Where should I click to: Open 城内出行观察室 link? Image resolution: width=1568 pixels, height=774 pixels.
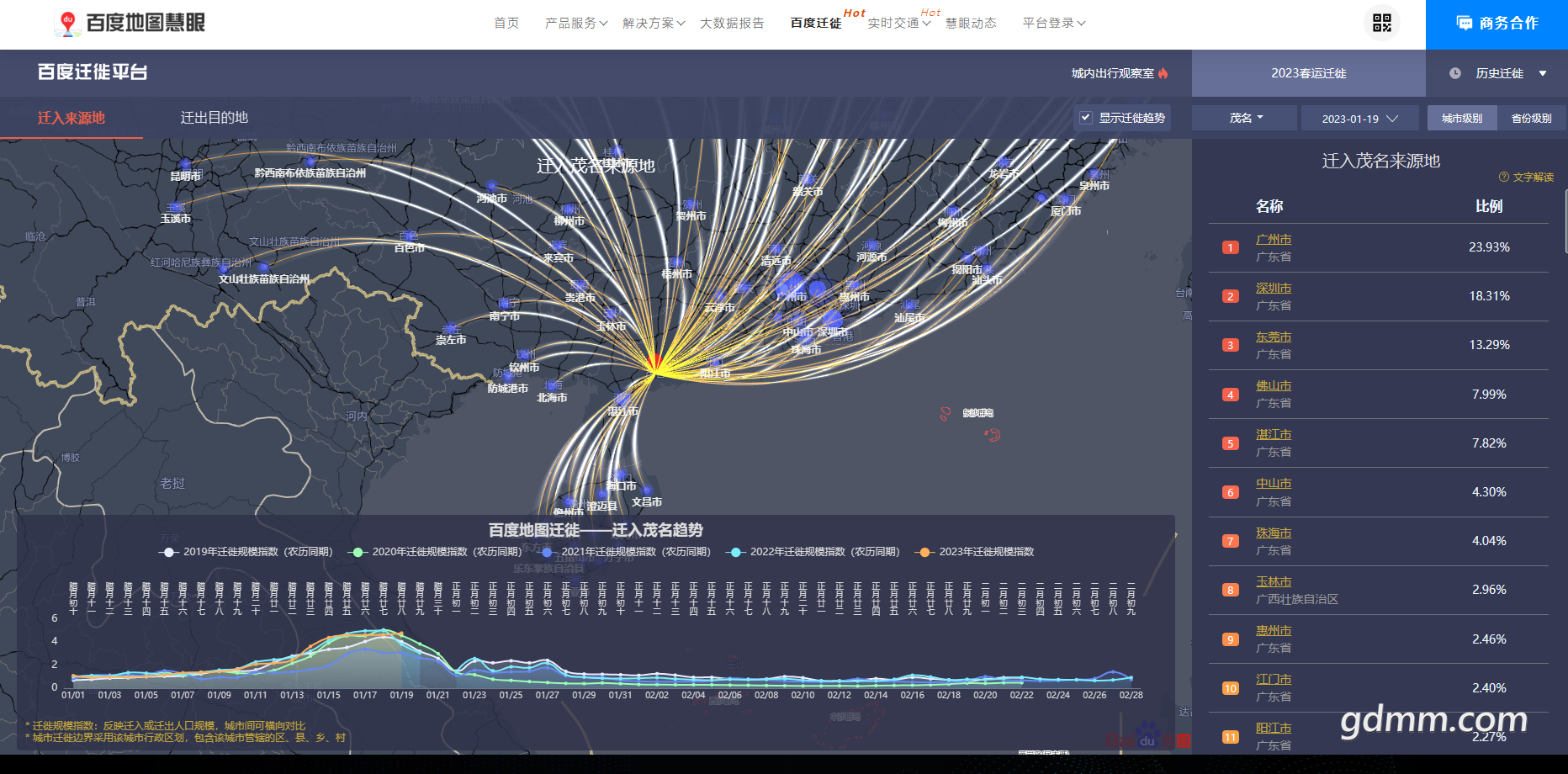[1113, 73]
